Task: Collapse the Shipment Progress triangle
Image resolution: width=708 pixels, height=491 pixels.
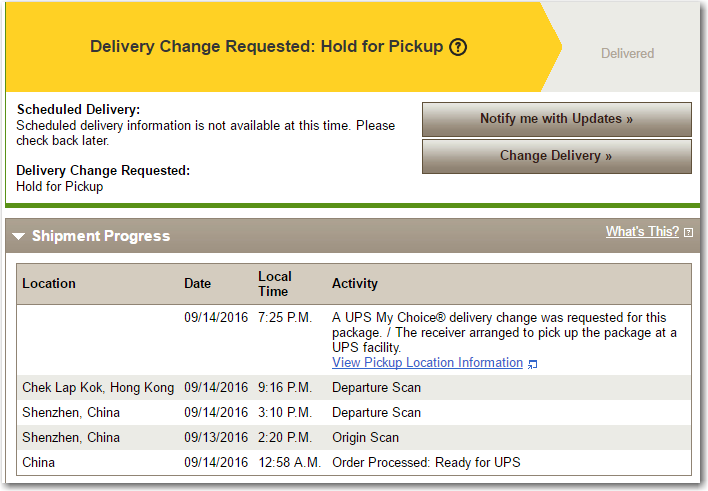Action: [19, 236]
